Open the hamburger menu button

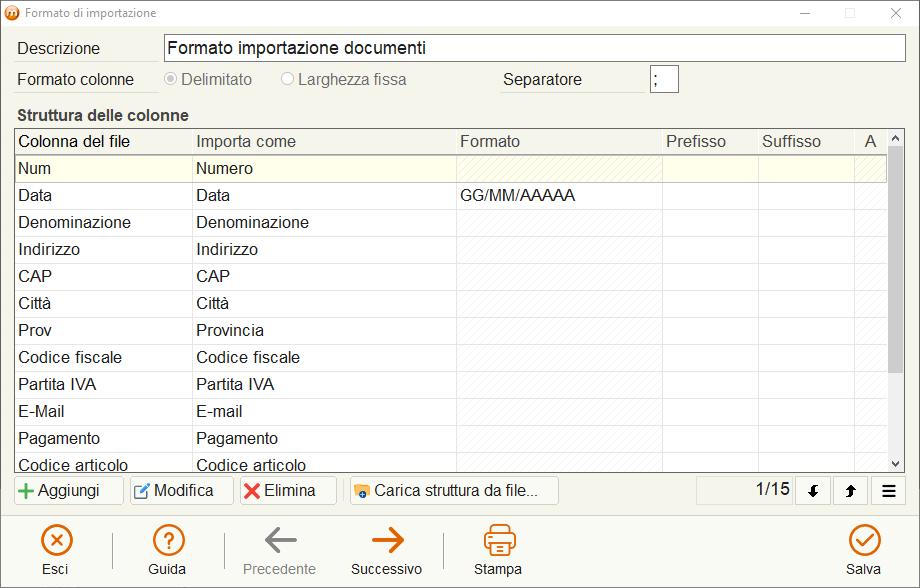click(888, 491)
